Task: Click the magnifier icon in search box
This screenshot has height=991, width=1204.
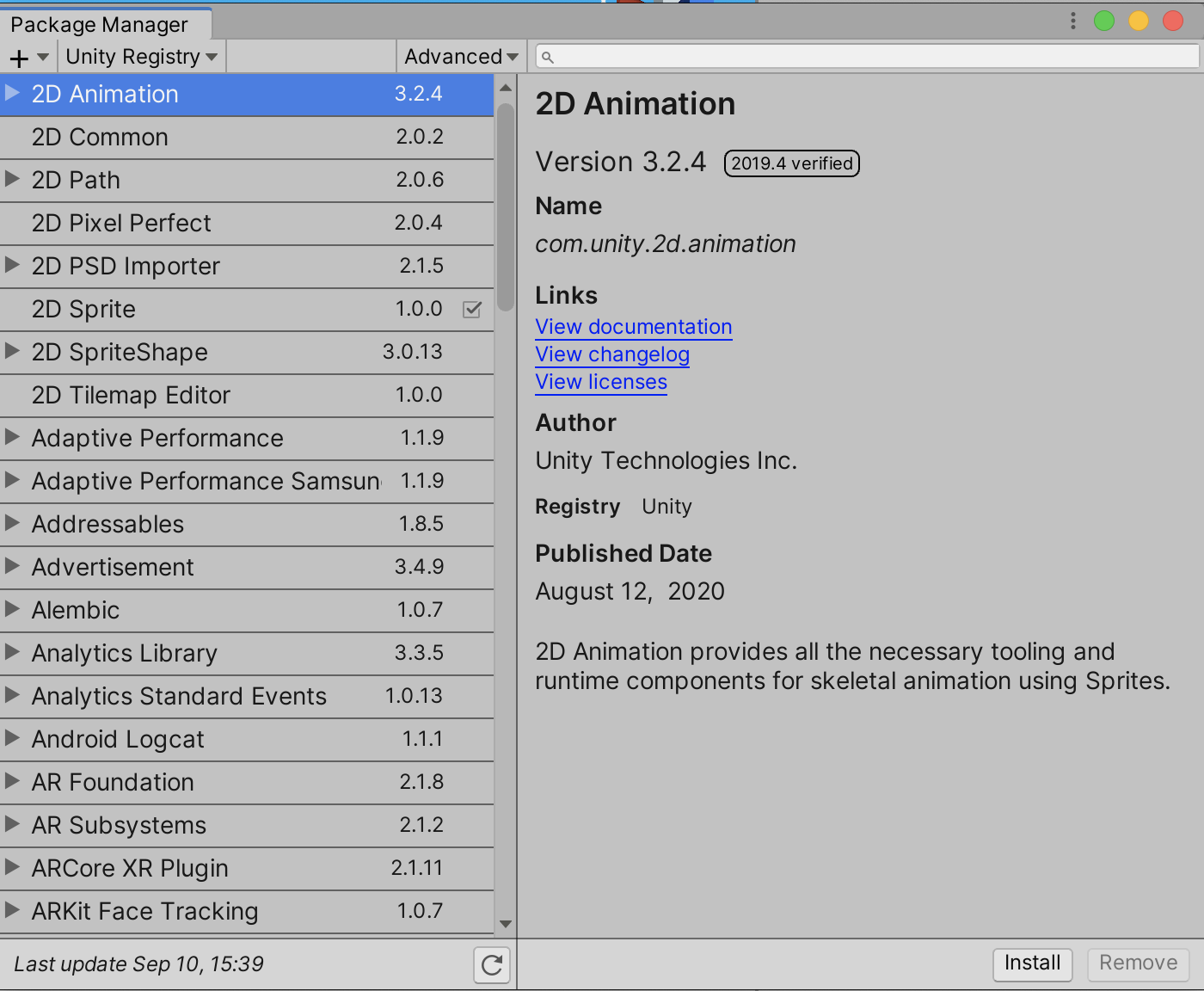Action: click(548, 57)
